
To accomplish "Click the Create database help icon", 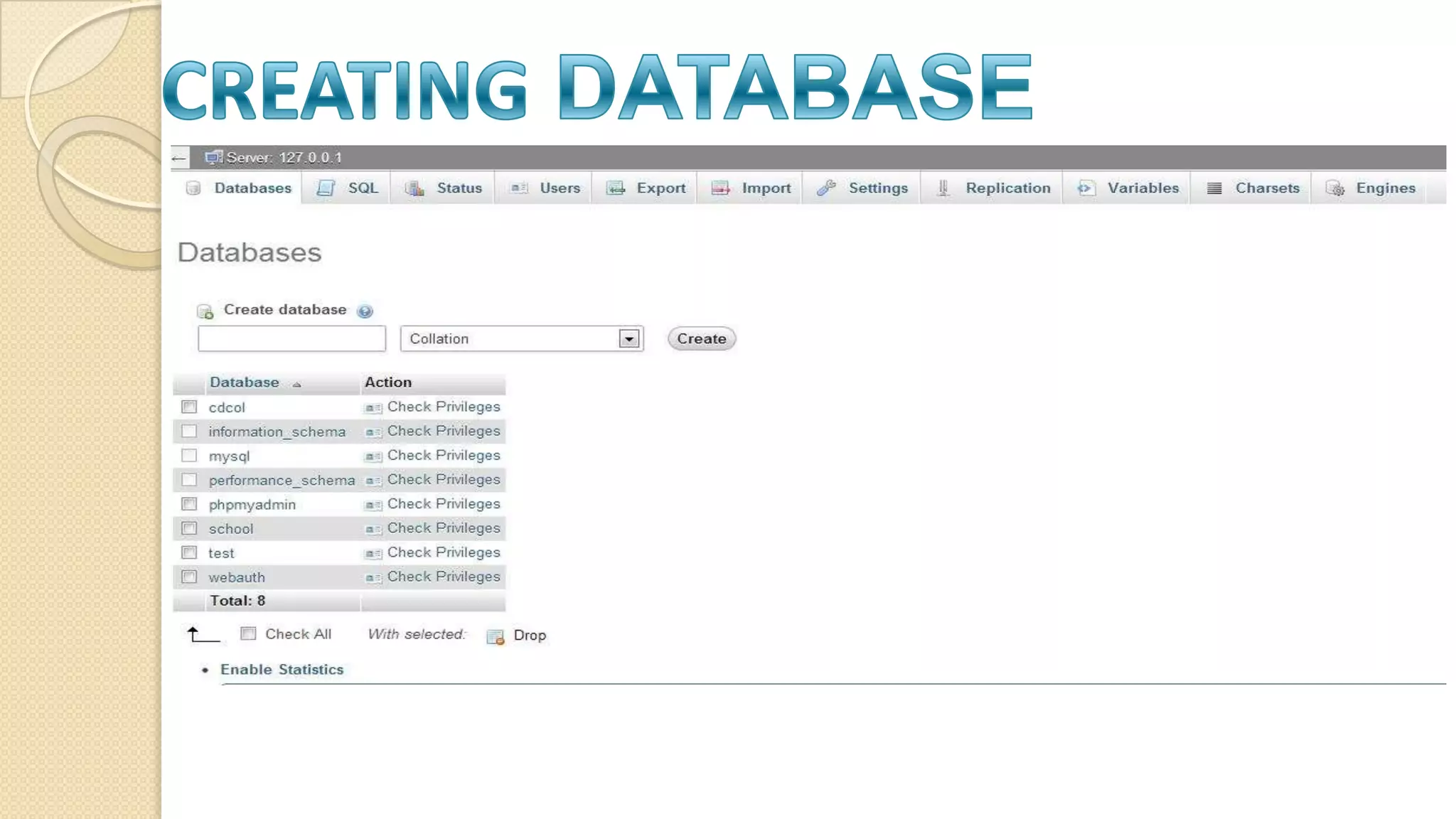I will pos(365,311).
